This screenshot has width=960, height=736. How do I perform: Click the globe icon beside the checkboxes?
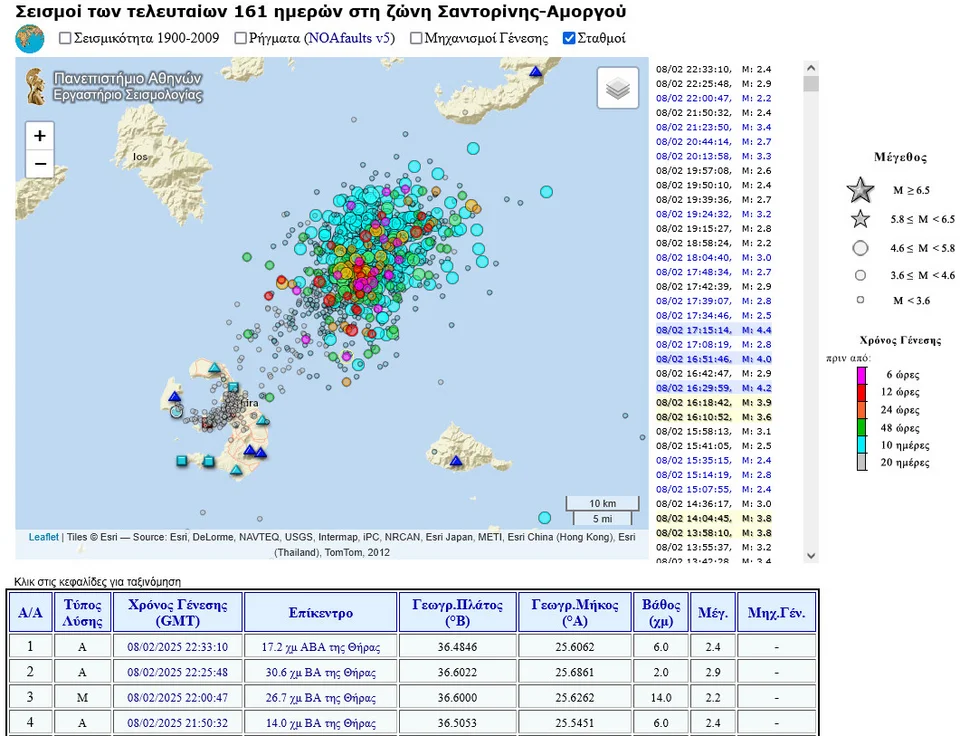pyautogui.click(x=30, y=39)
